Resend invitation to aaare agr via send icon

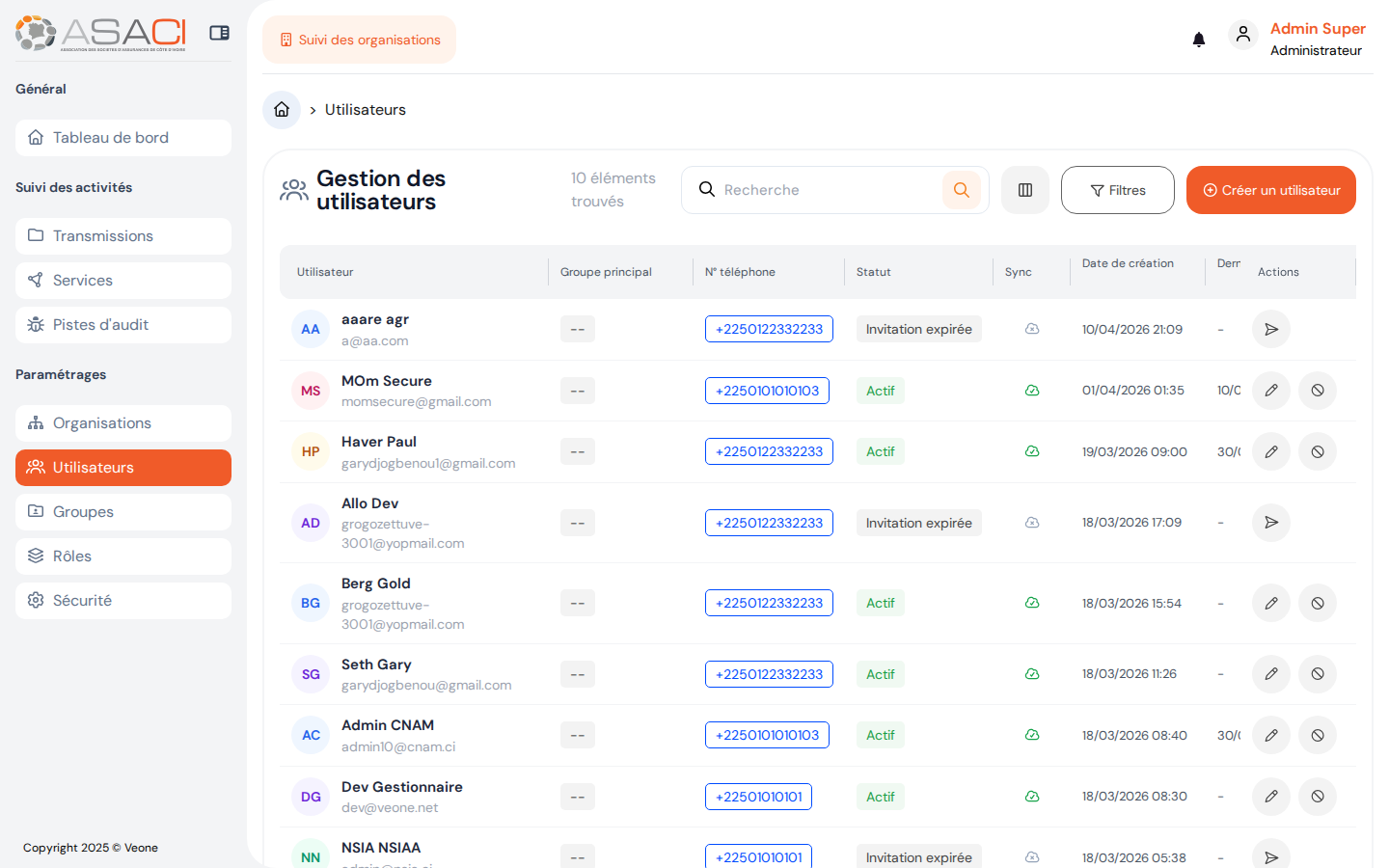click(x=1270, y=329)
